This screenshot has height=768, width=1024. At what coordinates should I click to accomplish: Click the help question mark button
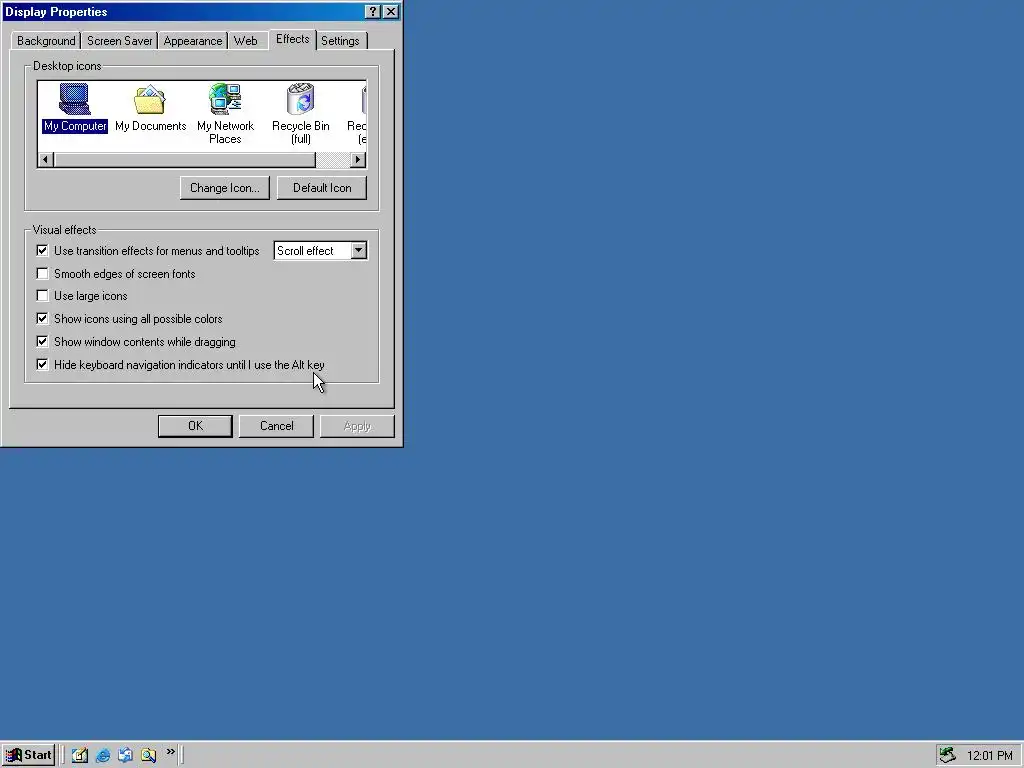(372, 12)
